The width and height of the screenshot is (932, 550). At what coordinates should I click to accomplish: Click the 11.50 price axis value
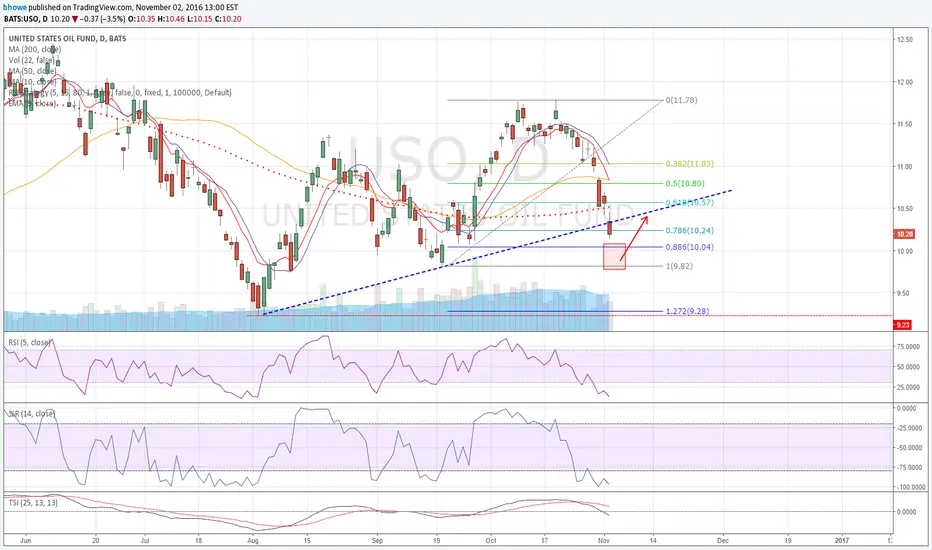[x=905, y=124]
